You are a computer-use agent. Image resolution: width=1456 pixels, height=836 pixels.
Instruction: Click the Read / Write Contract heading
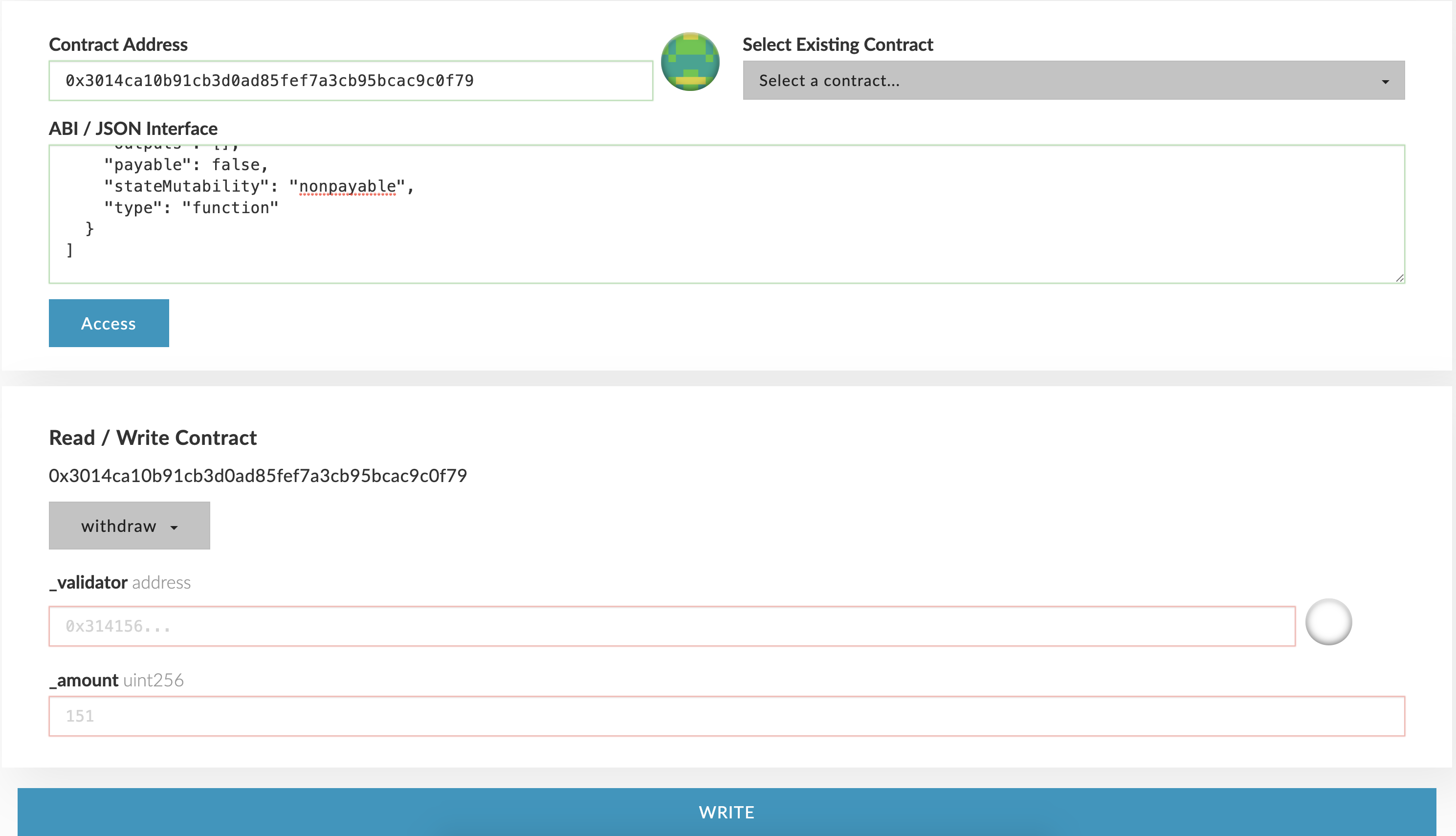coord(153,438)
